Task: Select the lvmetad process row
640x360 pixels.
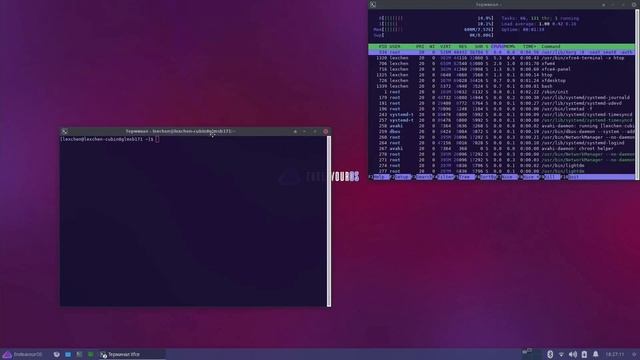Action: click(501, 109)
